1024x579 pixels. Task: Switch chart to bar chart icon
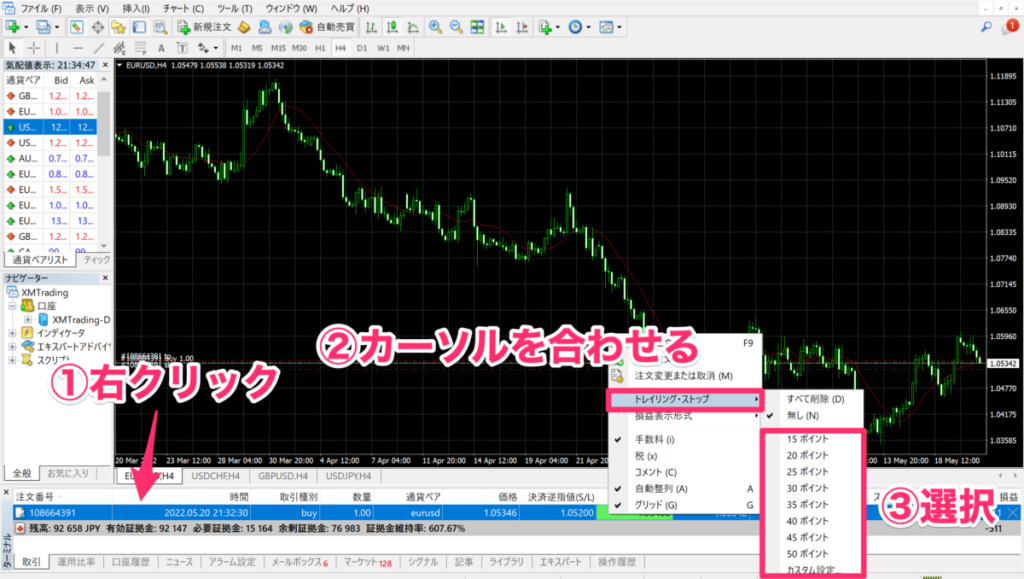(x=371, y=27)
